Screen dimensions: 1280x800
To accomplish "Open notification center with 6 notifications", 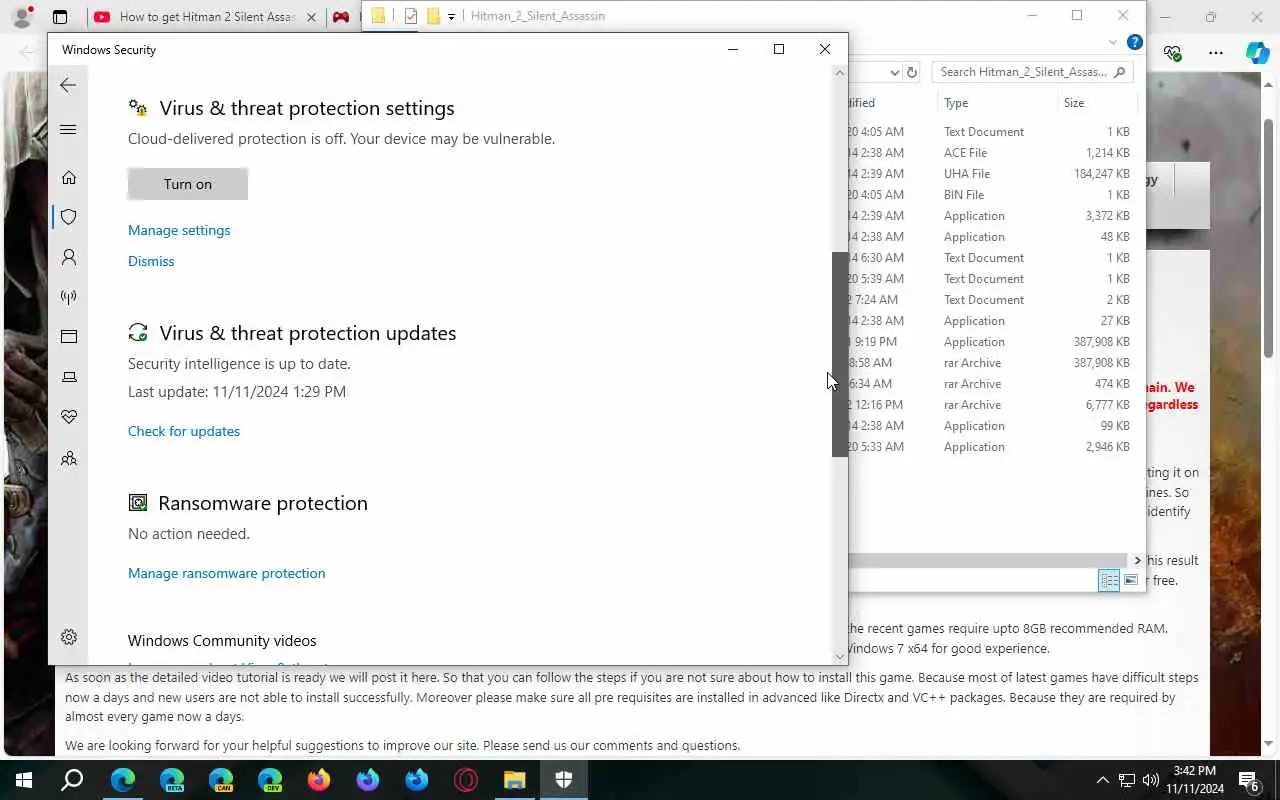I will 1248,780.
